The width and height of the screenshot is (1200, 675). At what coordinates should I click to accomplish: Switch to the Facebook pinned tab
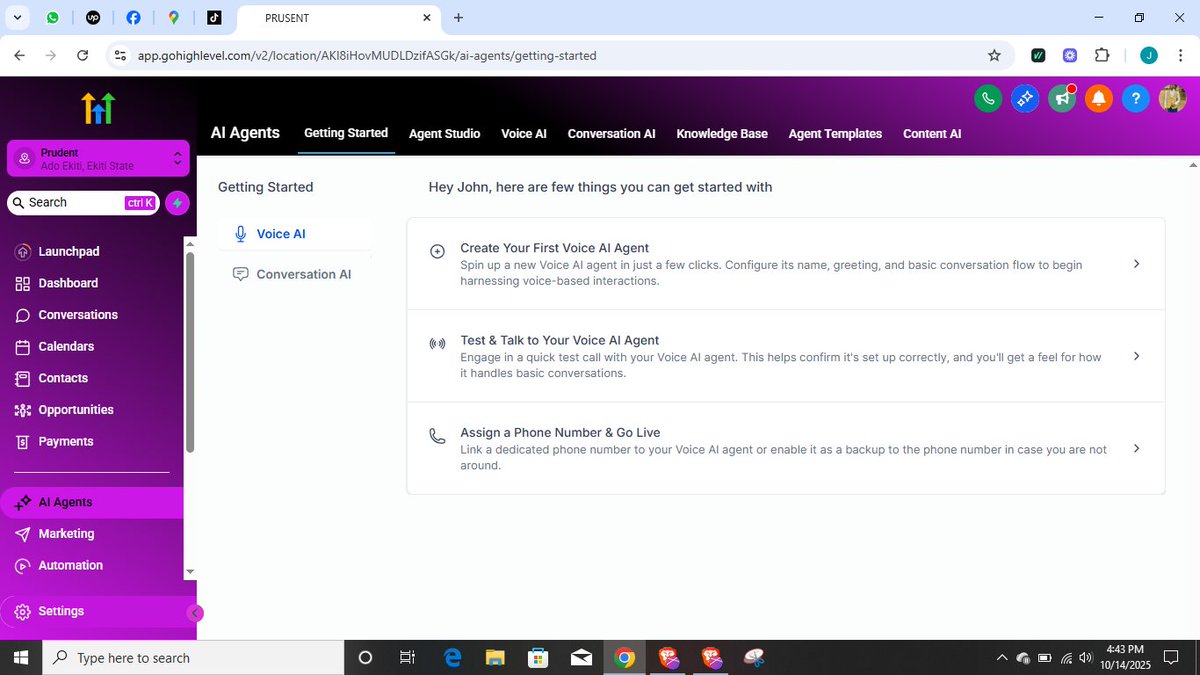pyautogui.click(x=133, y=18)
